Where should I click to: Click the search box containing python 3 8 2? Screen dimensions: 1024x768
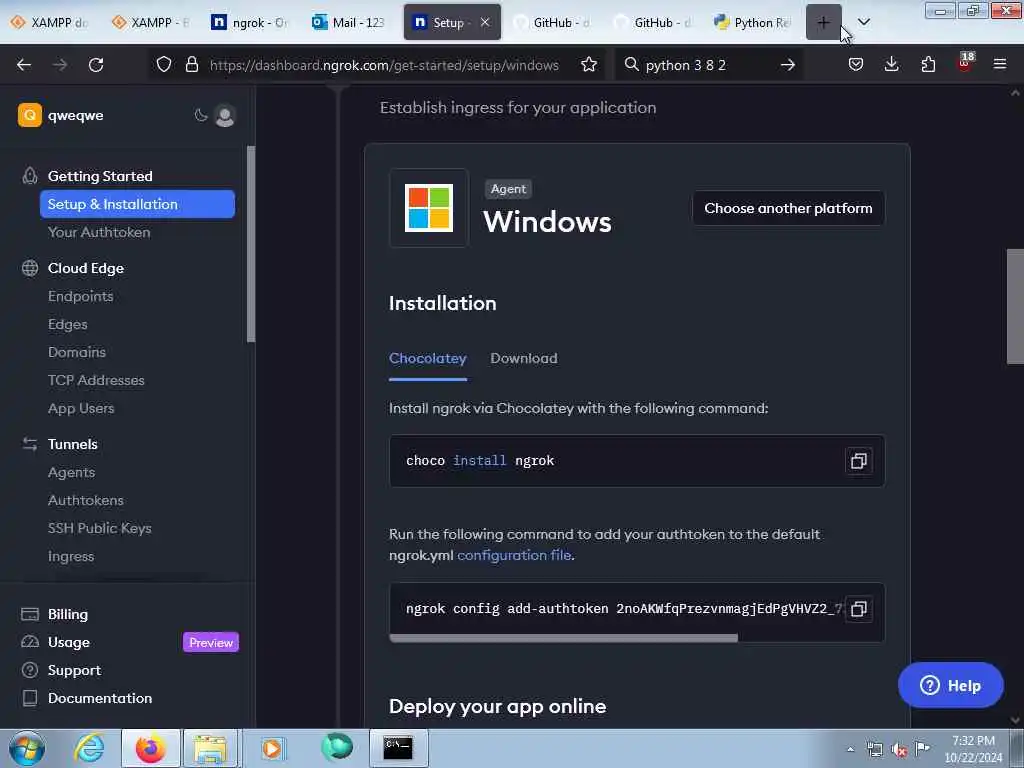709,65
